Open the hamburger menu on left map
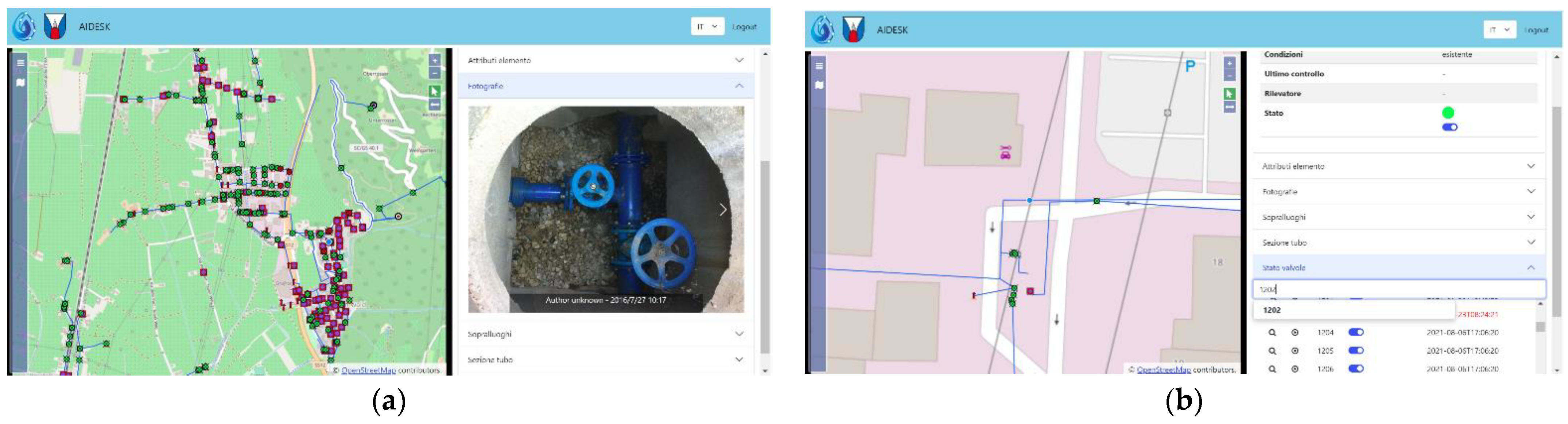This screenshot has width=1568, height=424. pyautogui.click(x=21, y=63)
